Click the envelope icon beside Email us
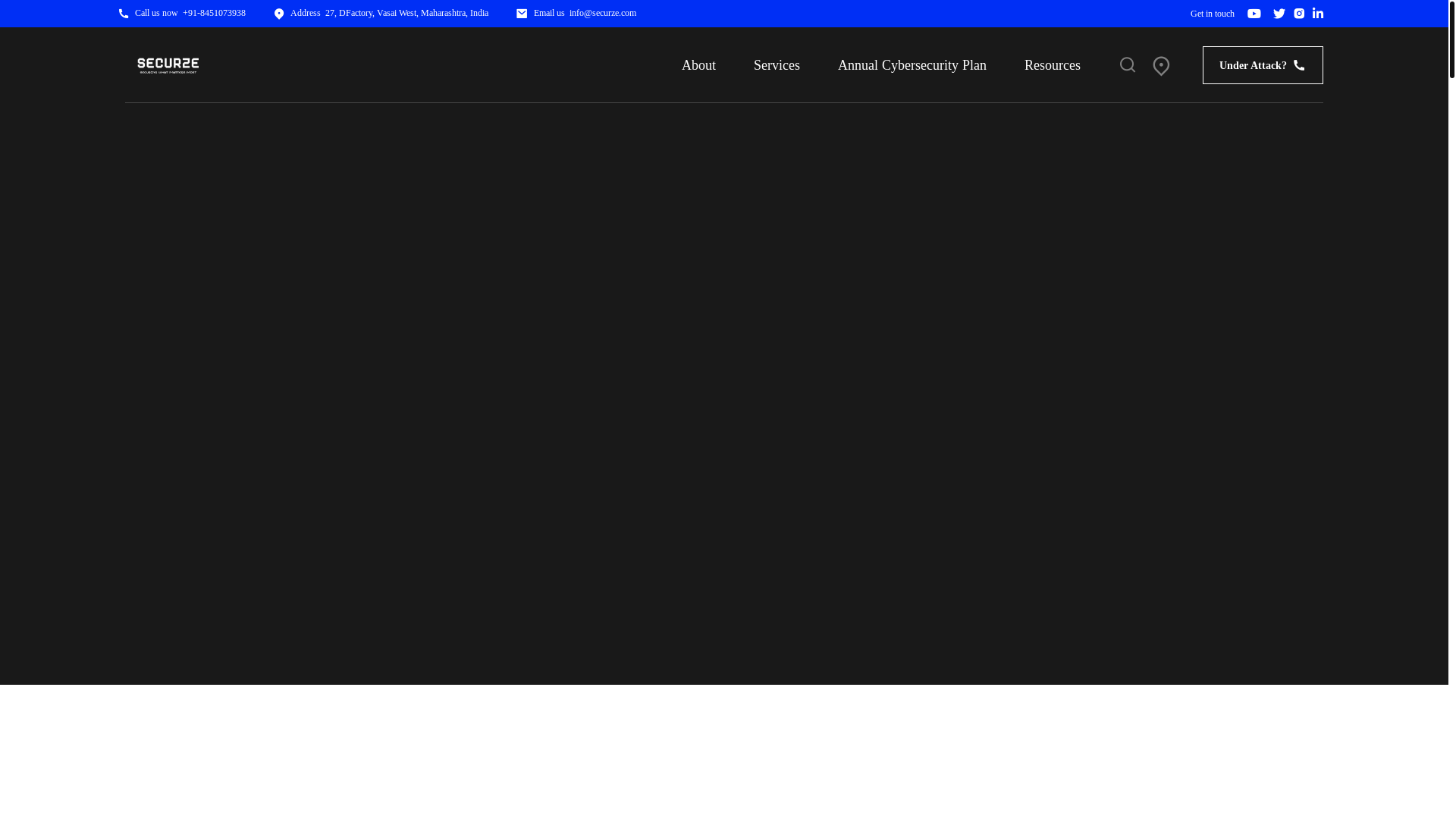 tap(522, 14)
